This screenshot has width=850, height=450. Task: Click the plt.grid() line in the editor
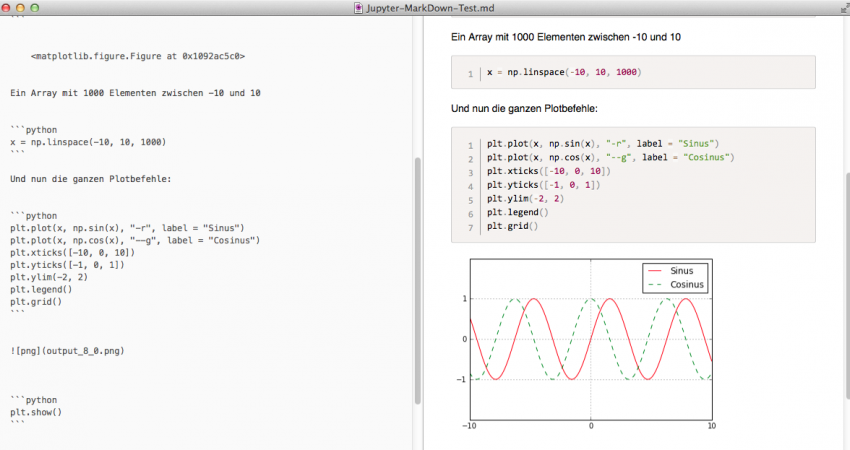[x=36, y=302]
